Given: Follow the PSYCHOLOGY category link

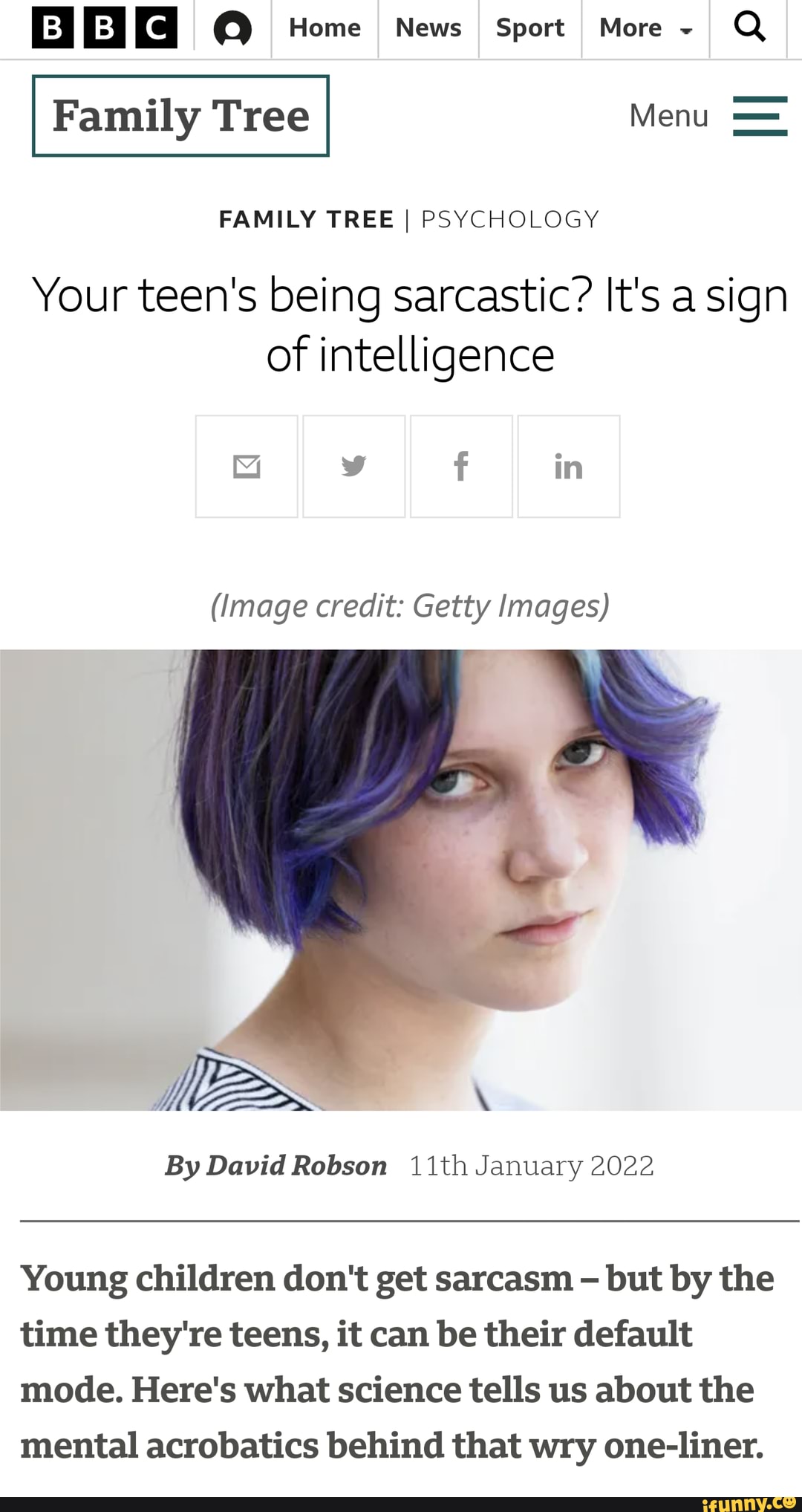Looking at the screenshot, I should coord(510,219).
